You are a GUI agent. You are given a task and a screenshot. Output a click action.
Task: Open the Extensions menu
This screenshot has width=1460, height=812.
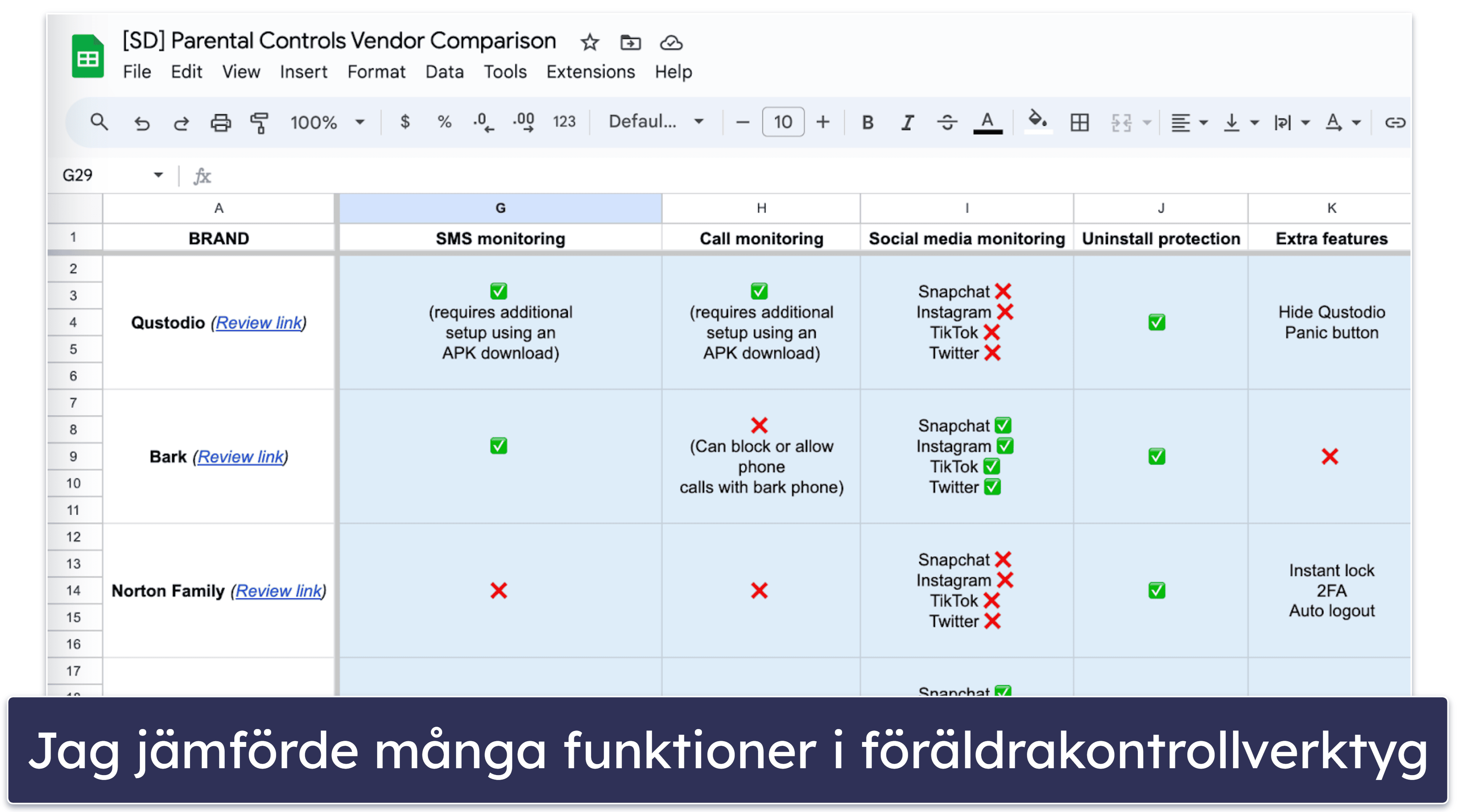[590, 72]
